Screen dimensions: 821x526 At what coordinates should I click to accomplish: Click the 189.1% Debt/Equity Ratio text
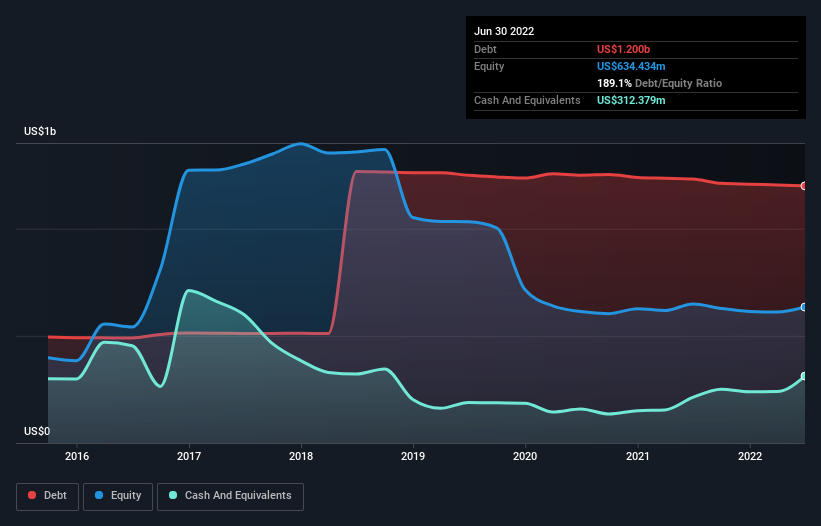[x=659, y=83]
